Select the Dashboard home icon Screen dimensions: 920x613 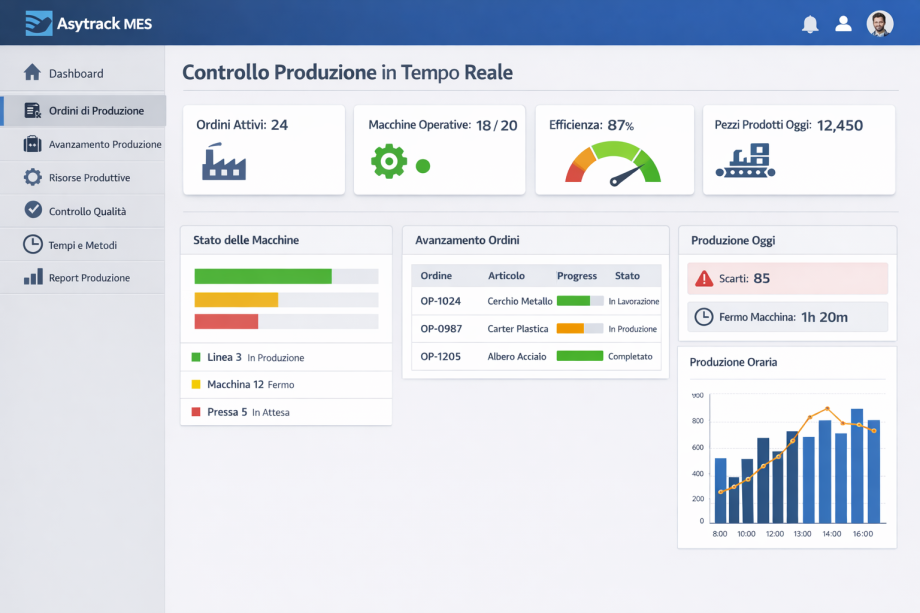click(x=32, y=73)
